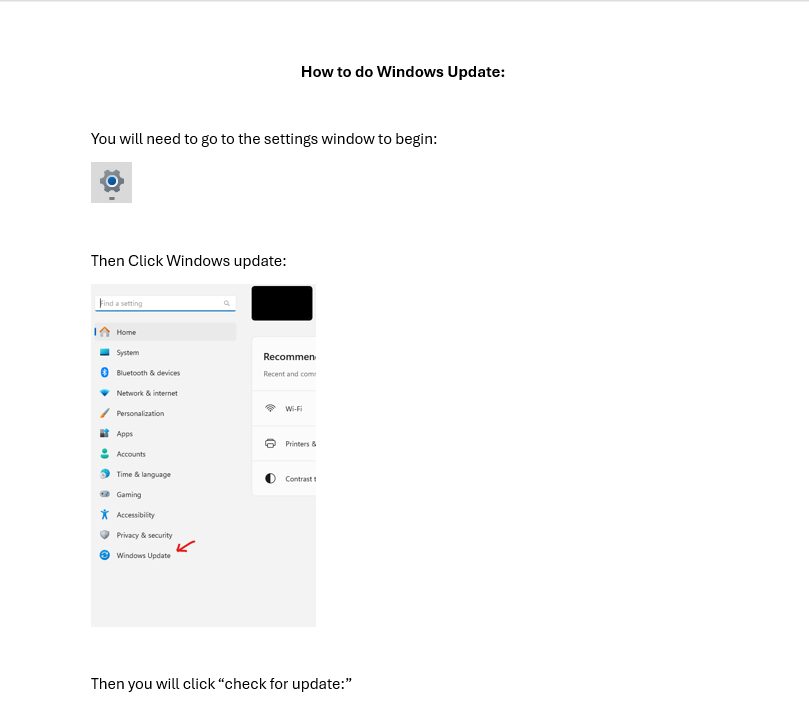Click the Accessibility figure icon
The height and width of the screenshot is (705, 809).
(x=105, y=515)
